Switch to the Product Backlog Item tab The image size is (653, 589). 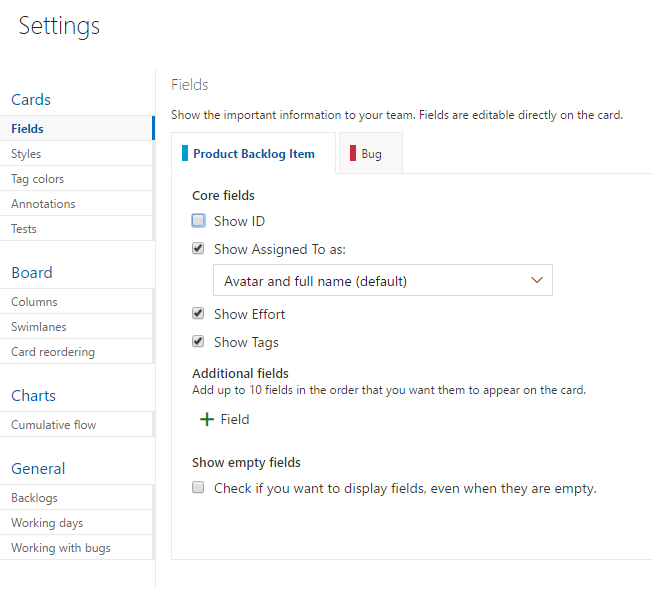pyautogui.click(x=253, y=153)
